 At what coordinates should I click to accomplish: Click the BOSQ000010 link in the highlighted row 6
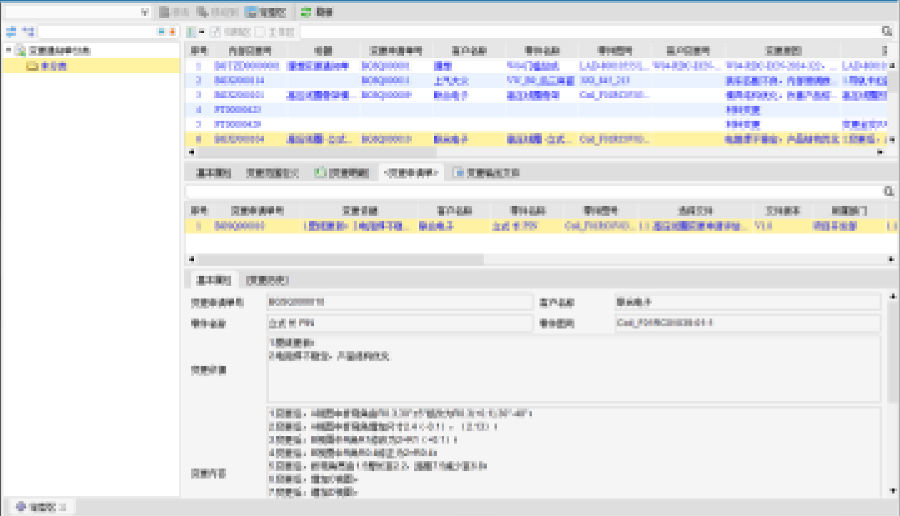pos(386,140)
